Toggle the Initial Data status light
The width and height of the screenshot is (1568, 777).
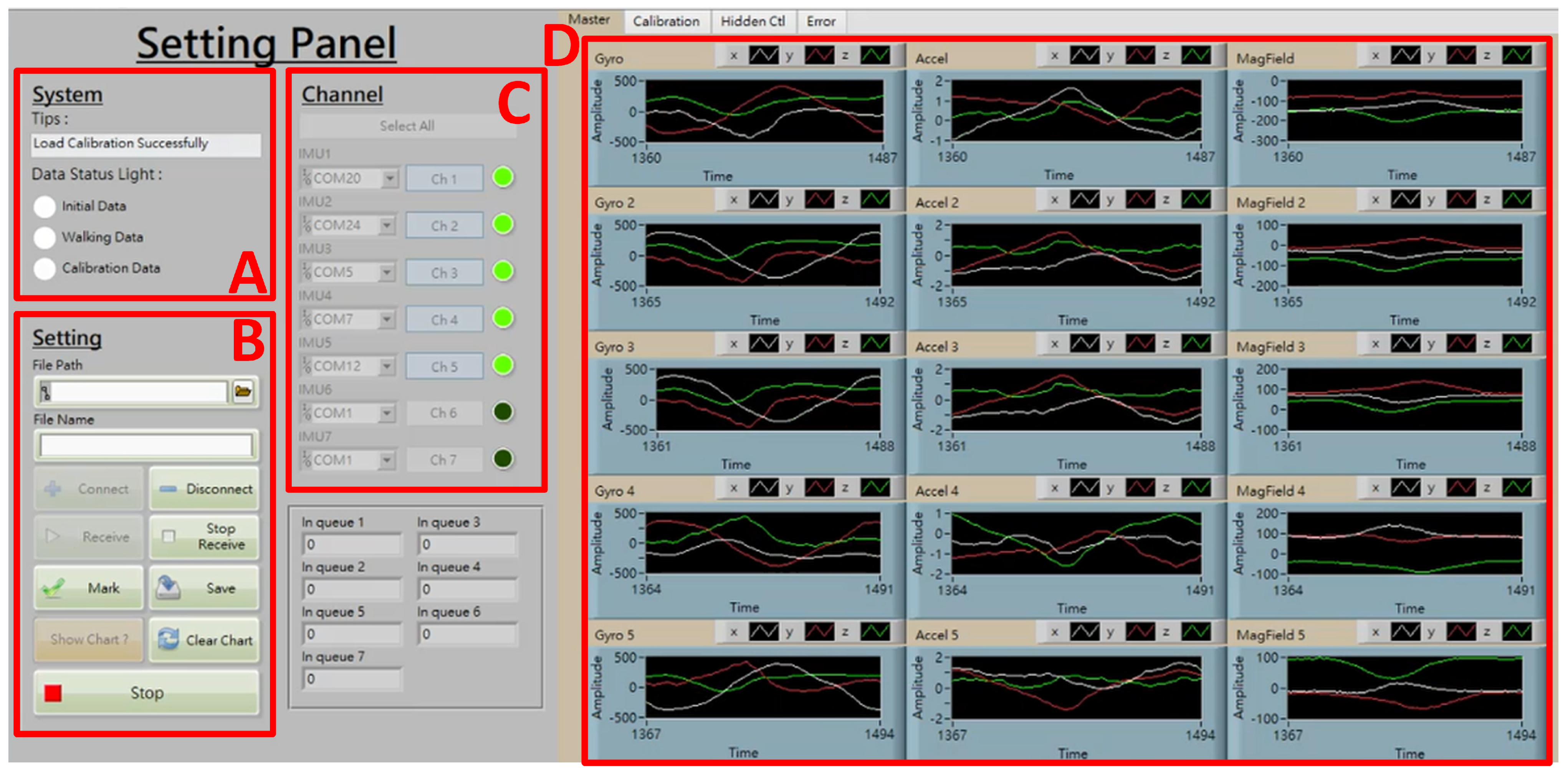click(x=45, y=206)
